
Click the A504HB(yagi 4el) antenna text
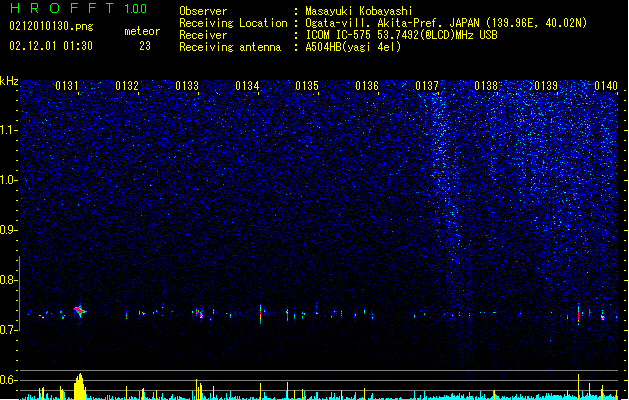coord(353,47)
